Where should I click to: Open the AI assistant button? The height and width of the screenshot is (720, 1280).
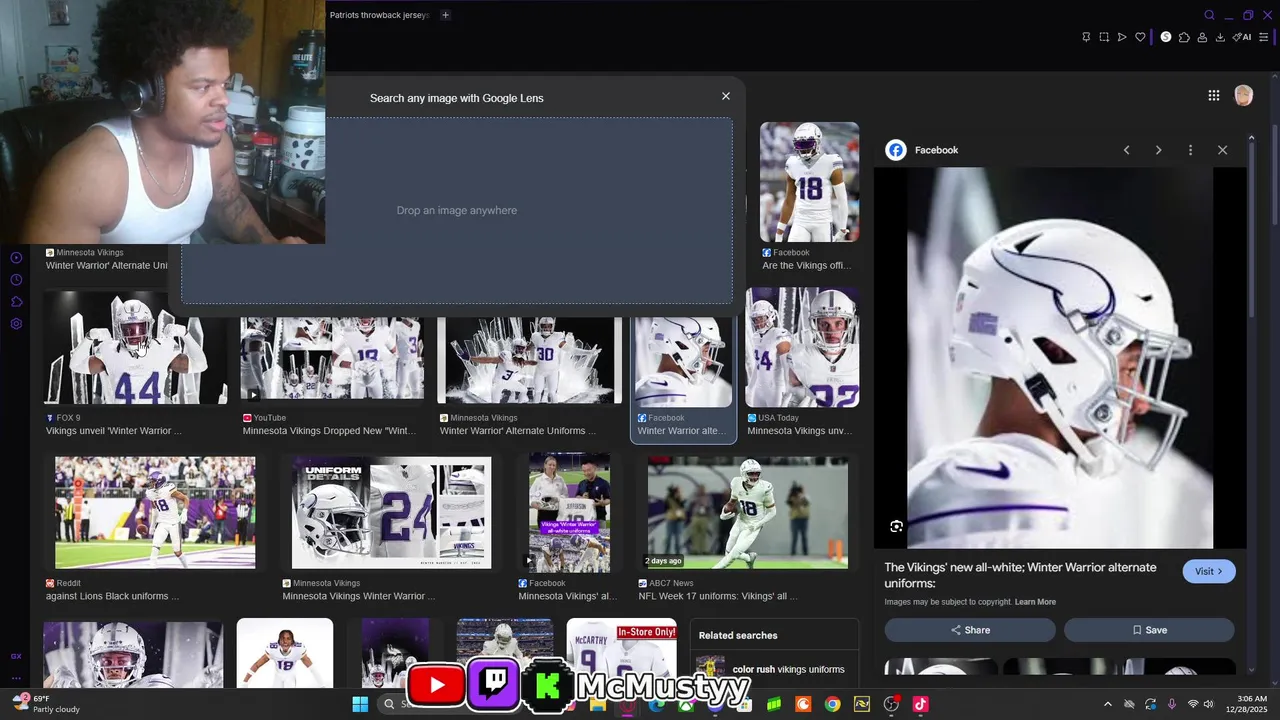[x=1242, y=37]
